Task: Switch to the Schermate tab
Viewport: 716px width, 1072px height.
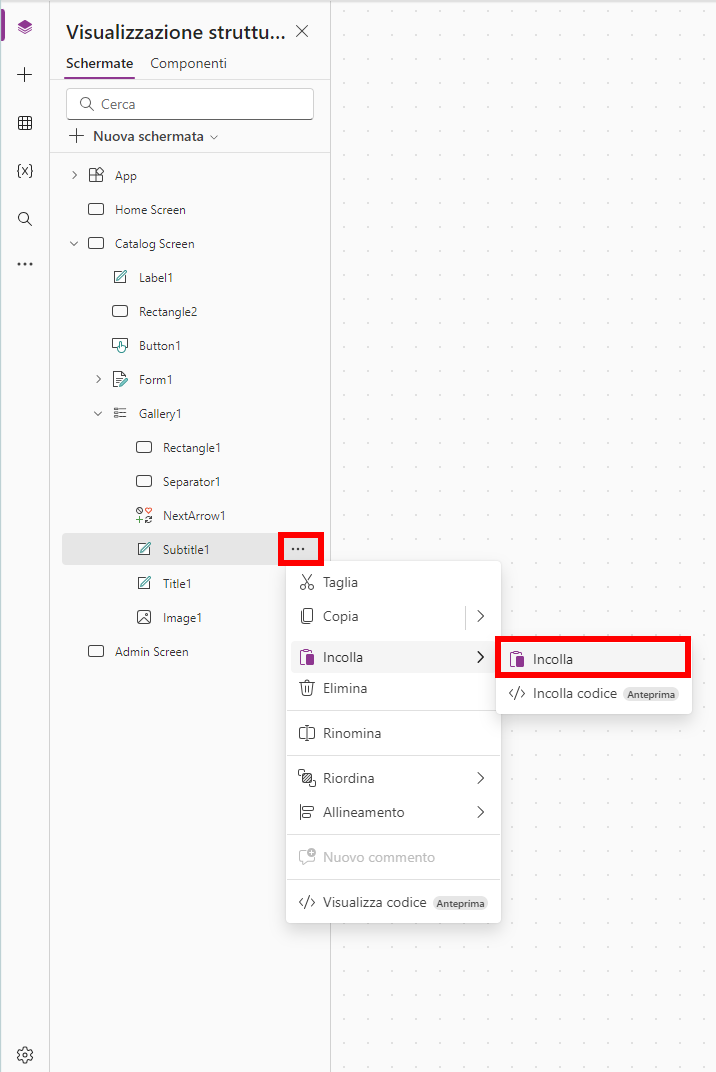Action: (x=100, y=64)
